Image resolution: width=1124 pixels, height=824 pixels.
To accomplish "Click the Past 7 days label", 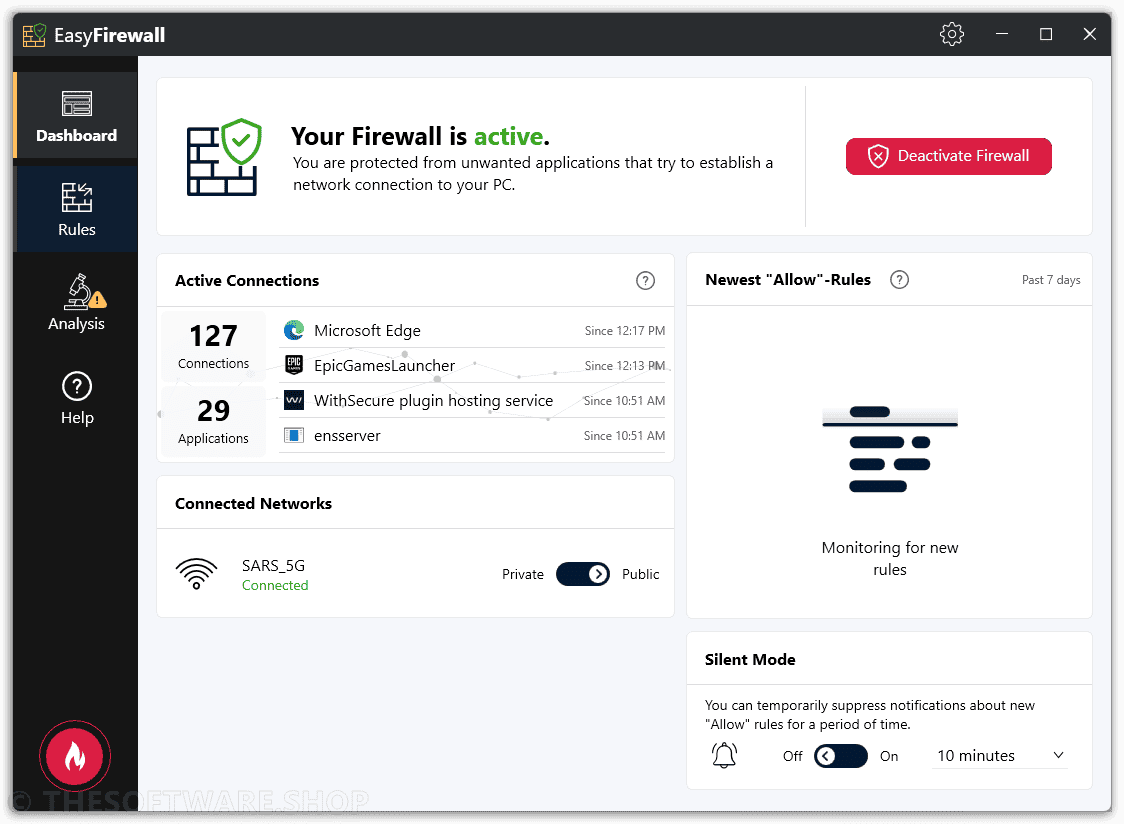I will (x=1051, y=280).
